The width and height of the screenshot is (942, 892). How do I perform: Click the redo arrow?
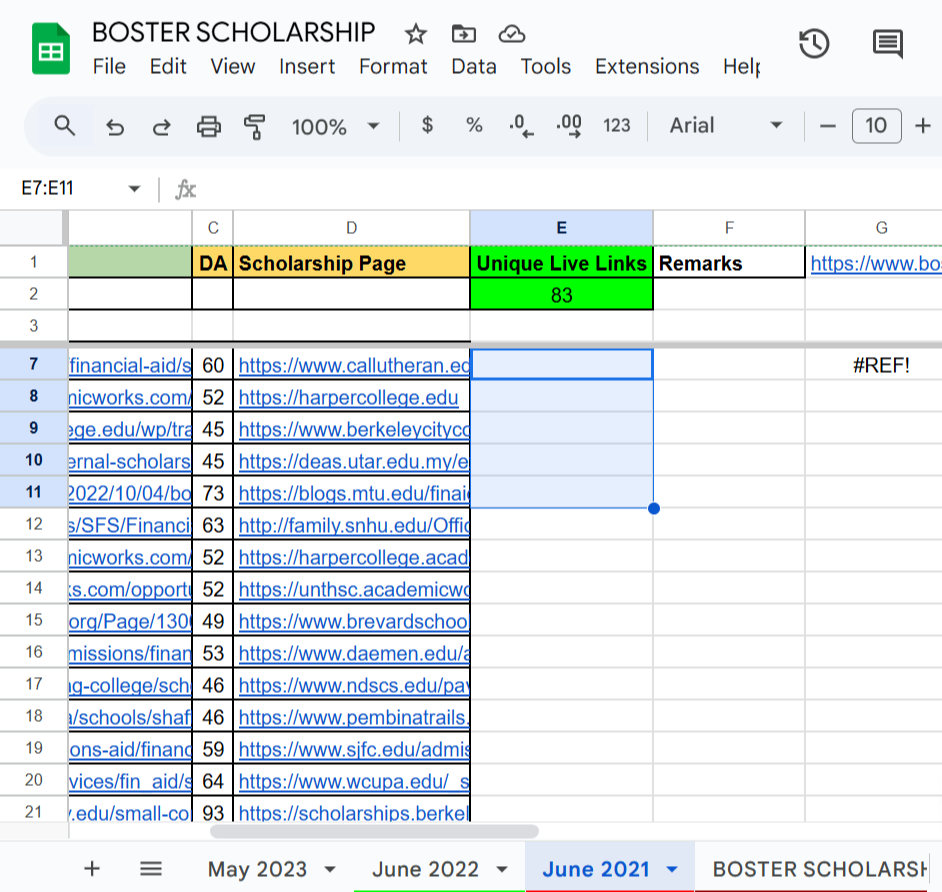[161, 126]
